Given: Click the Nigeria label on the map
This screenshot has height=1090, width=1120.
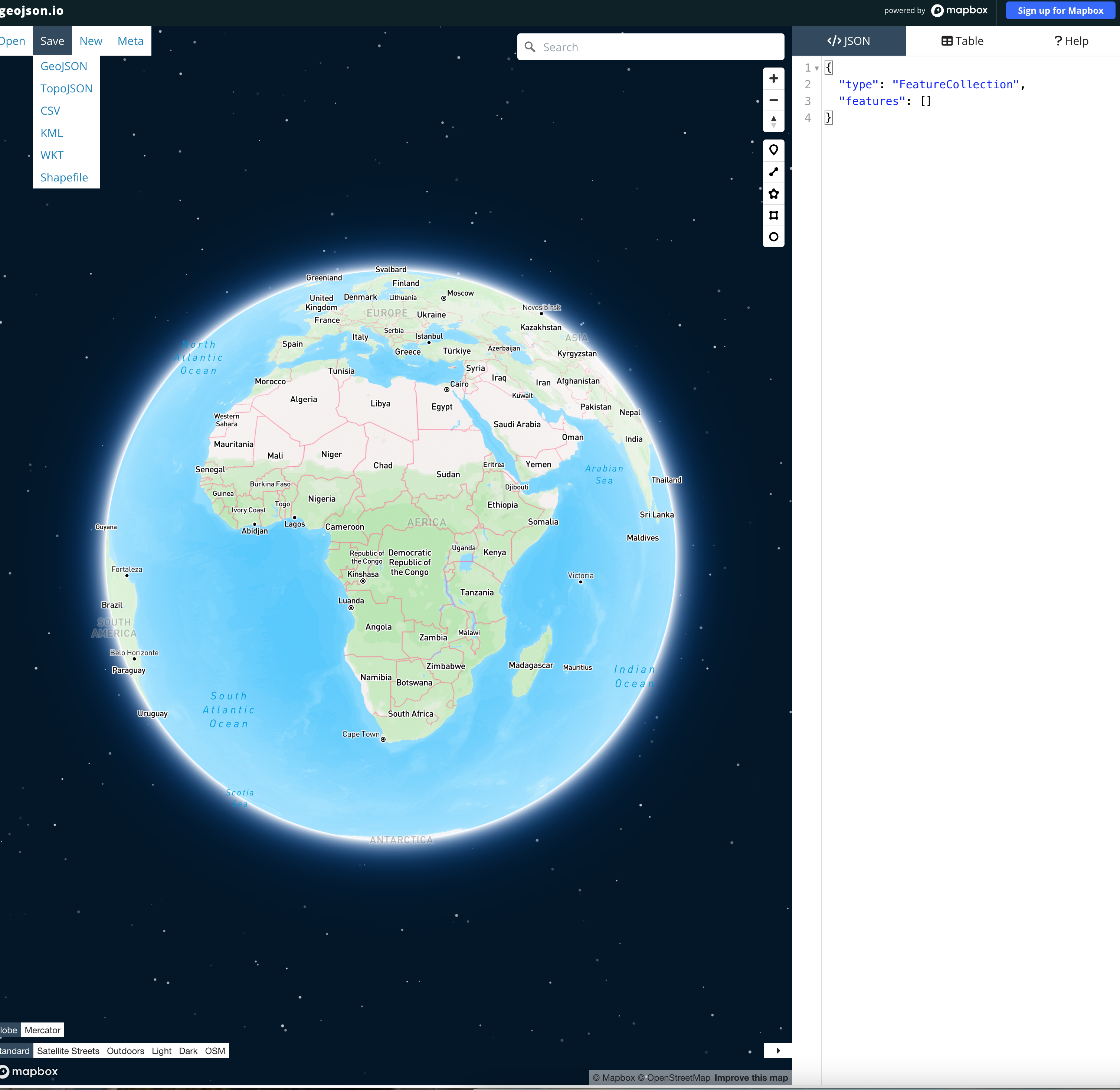Looking at the screenshot, I should coord(322,499).
